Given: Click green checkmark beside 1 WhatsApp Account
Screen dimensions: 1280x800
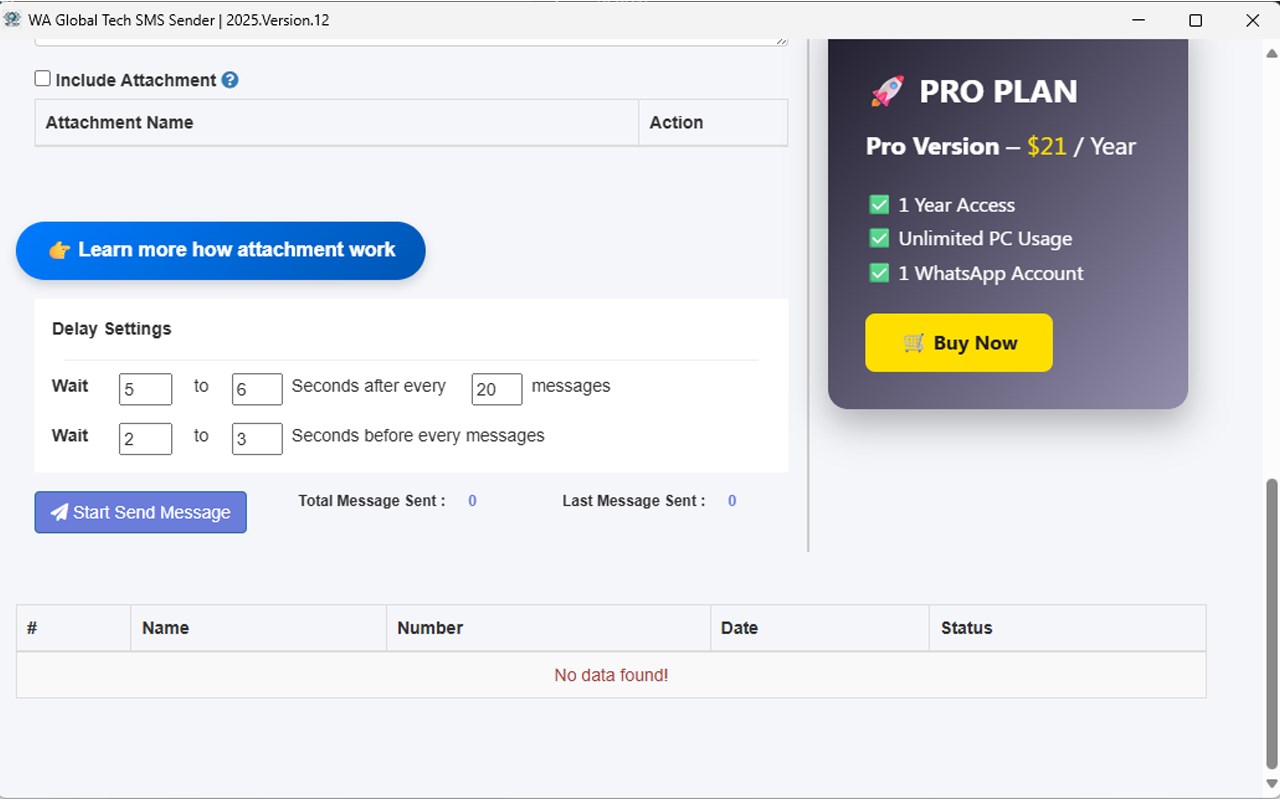Looking at the screenshot, I should (879, 273).
